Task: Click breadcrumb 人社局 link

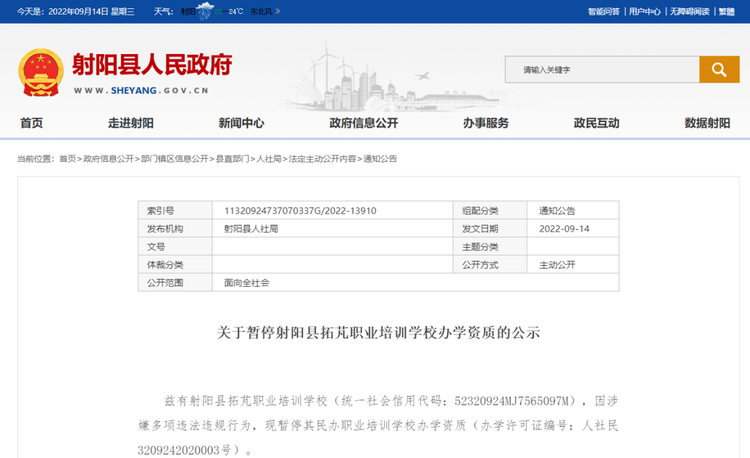Action: 269,159
